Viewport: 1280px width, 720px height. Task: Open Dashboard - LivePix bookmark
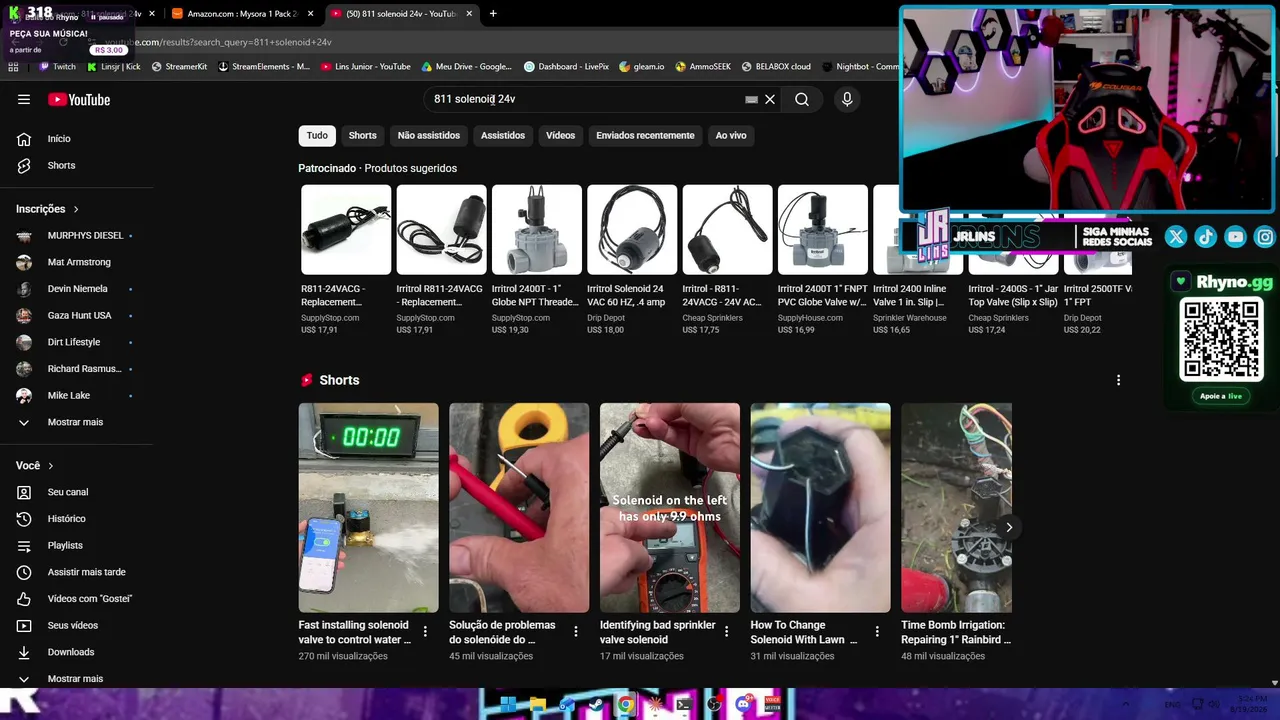[566, 67]
